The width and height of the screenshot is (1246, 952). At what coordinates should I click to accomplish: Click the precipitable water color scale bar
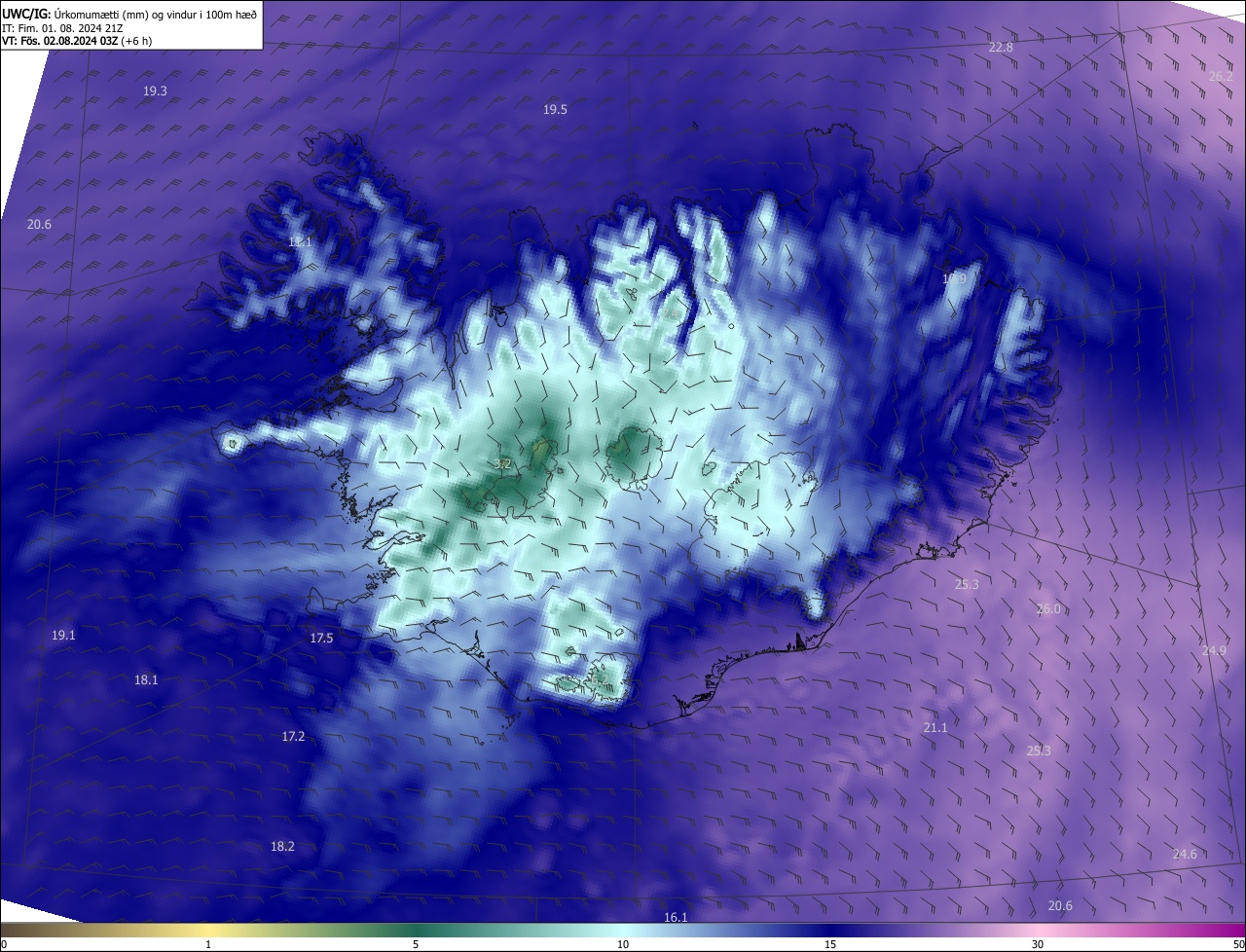pyautogui.click(x=623, y=931)
